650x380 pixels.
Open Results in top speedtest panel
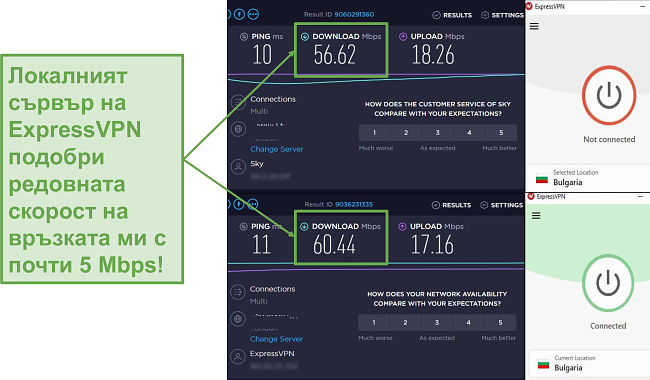452,15
